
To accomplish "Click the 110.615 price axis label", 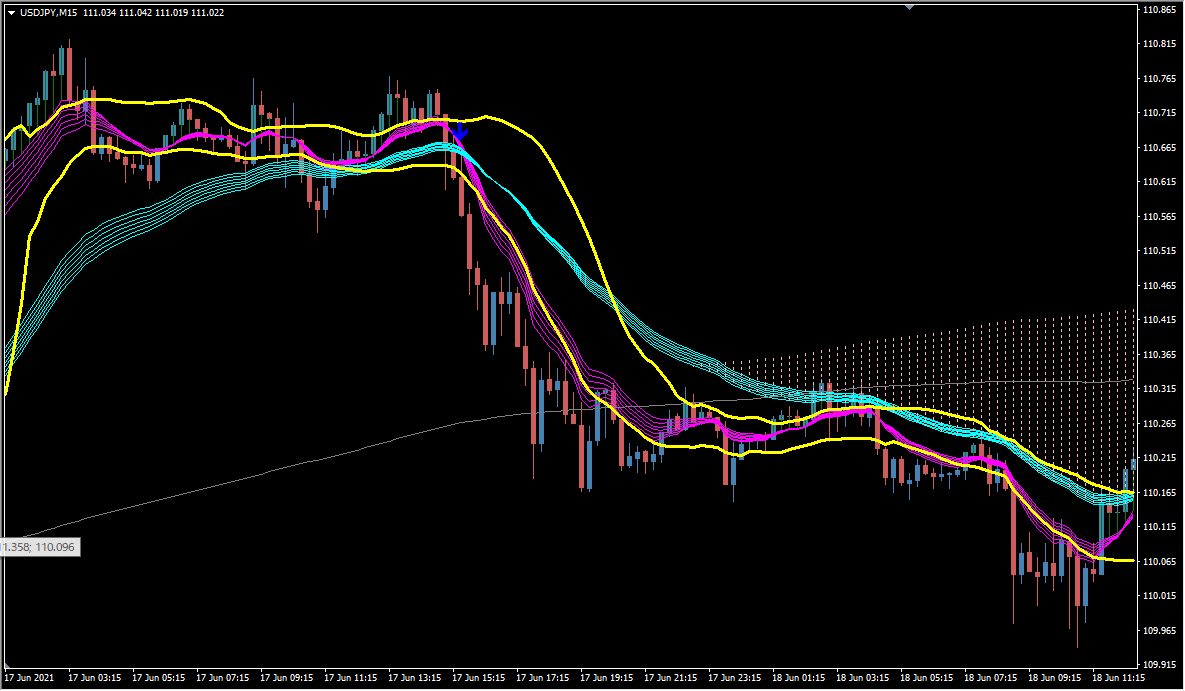I will pyautogui.click(x=1159, y=181).
